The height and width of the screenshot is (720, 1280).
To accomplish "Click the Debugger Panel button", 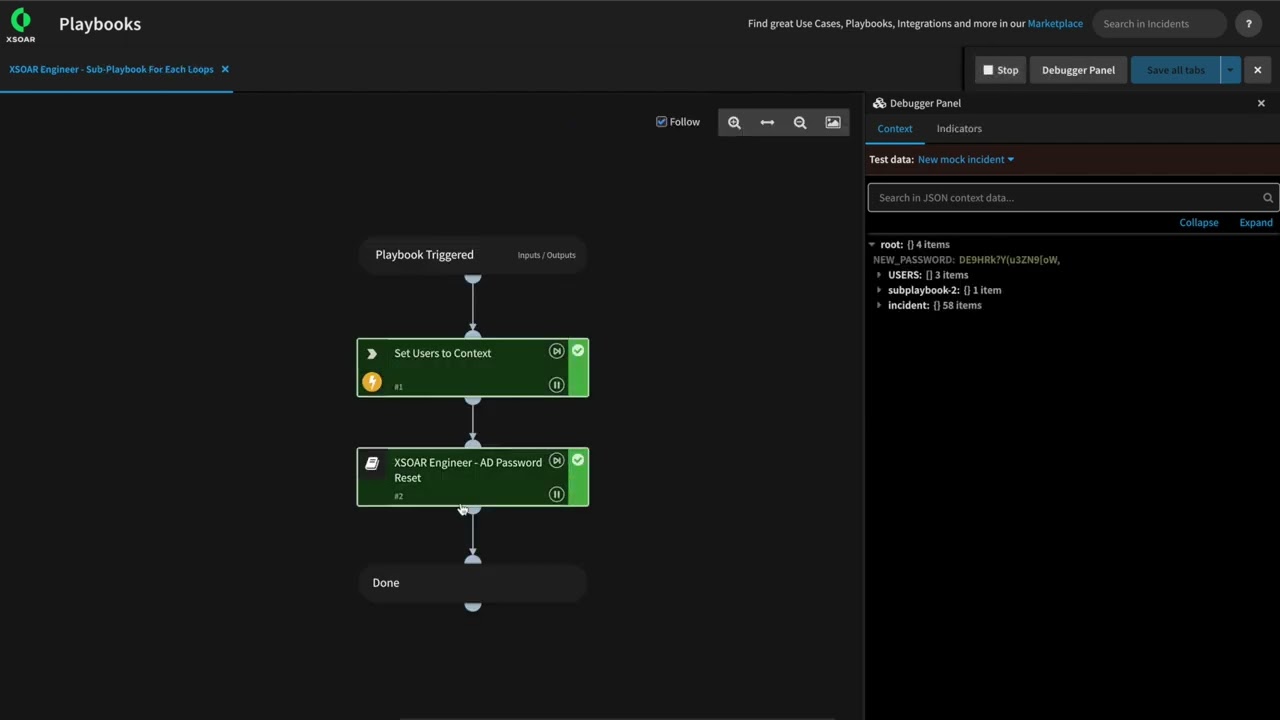I will (x=1078, y=70).
